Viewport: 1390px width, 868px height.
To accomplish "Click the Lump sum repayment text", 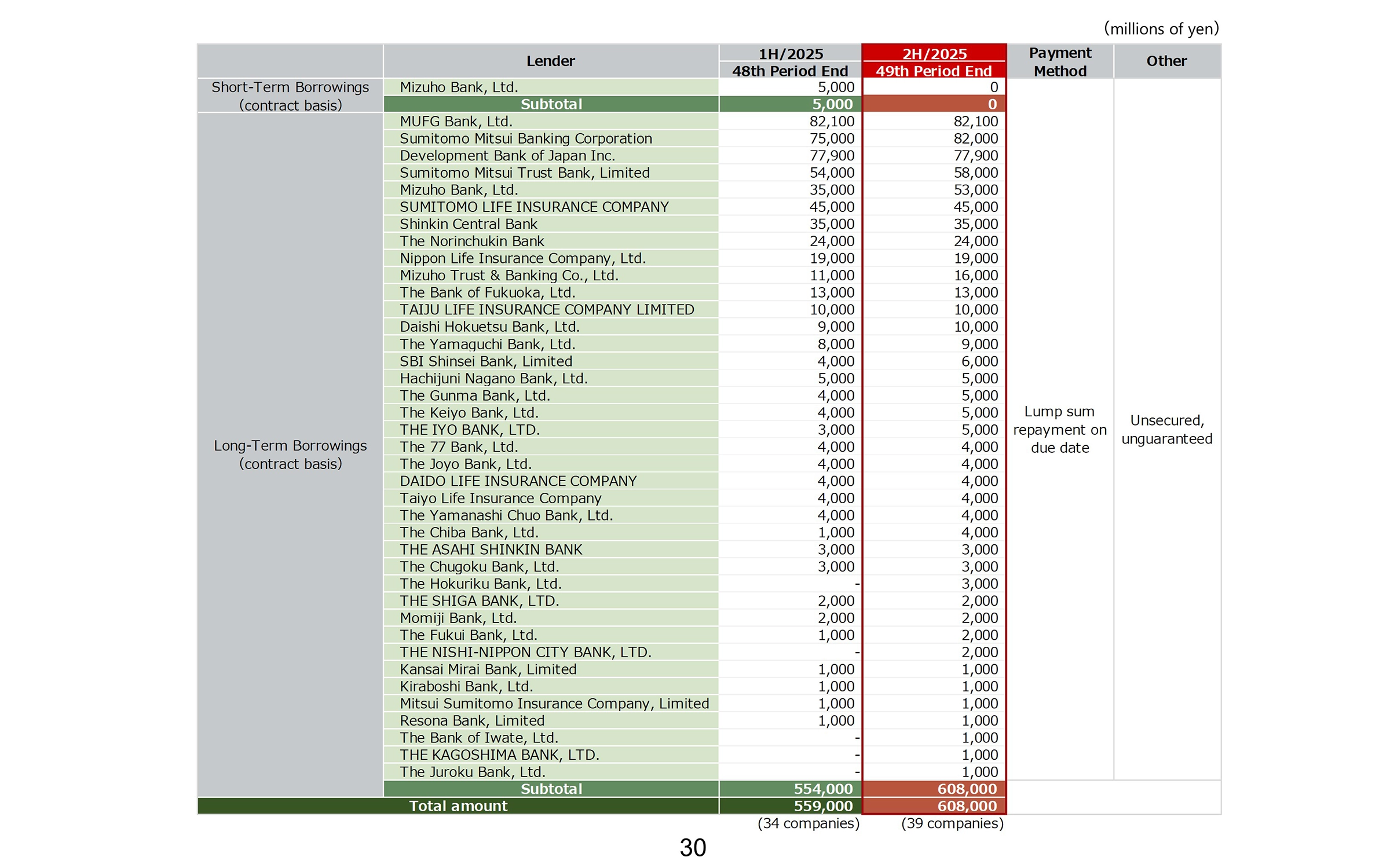I will coord(1059,430).
